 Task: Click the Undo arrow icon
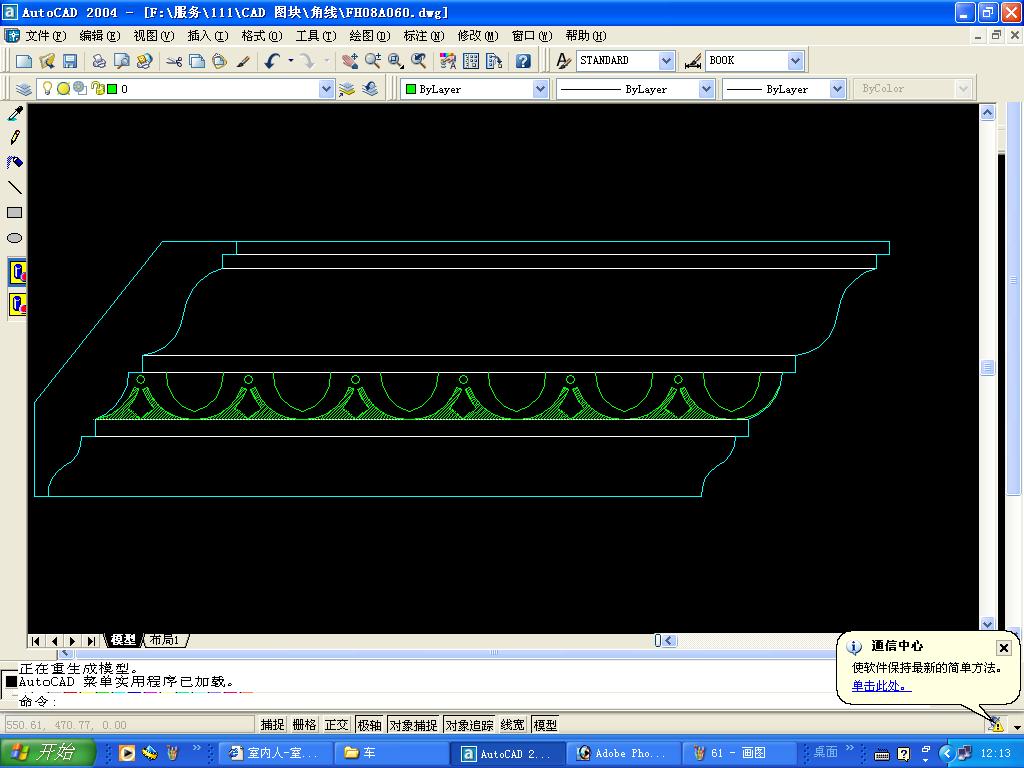pyautogui.click(x=272, y=61)
